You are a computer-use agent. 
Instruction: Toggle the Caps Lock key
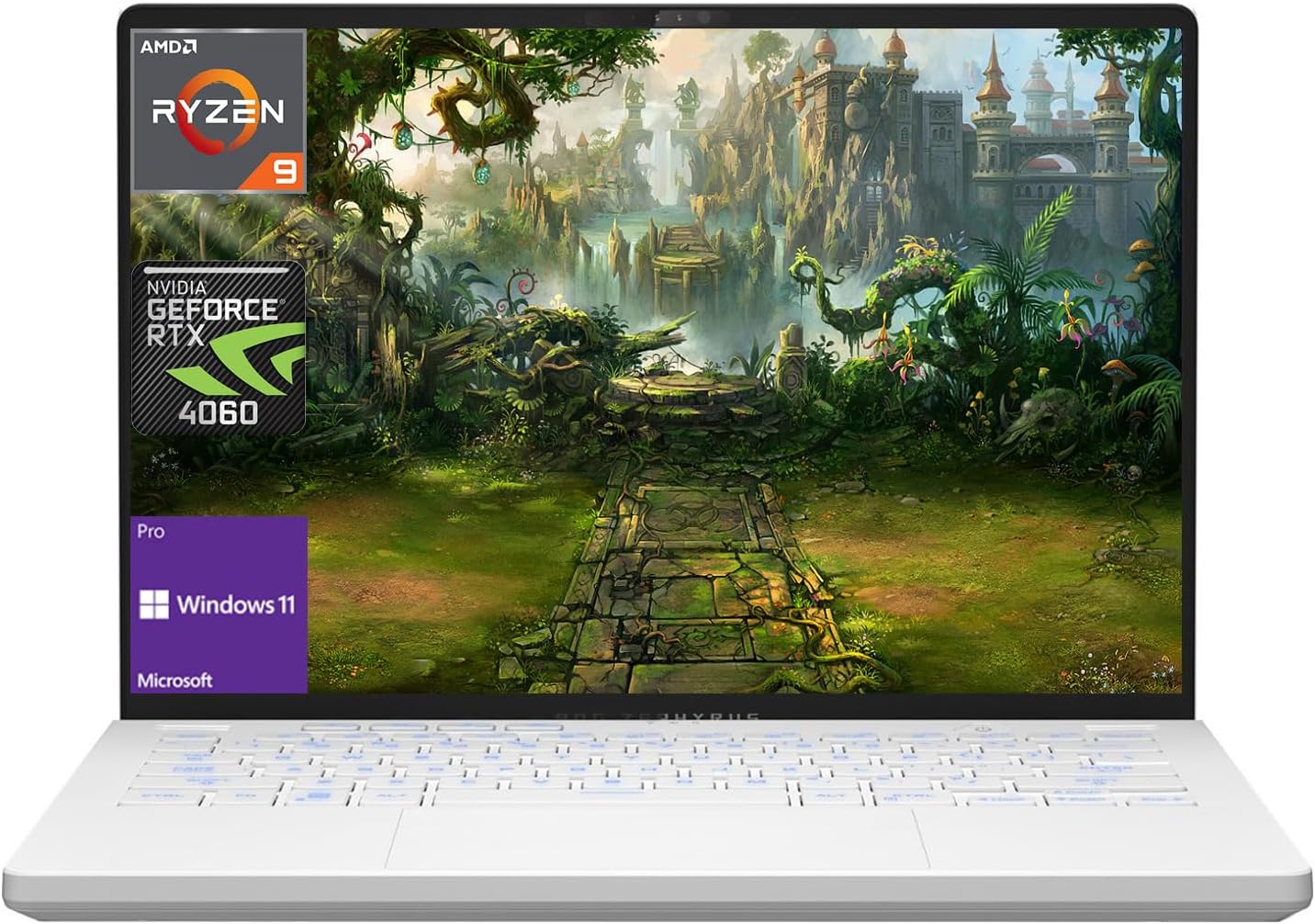(193, 770)
